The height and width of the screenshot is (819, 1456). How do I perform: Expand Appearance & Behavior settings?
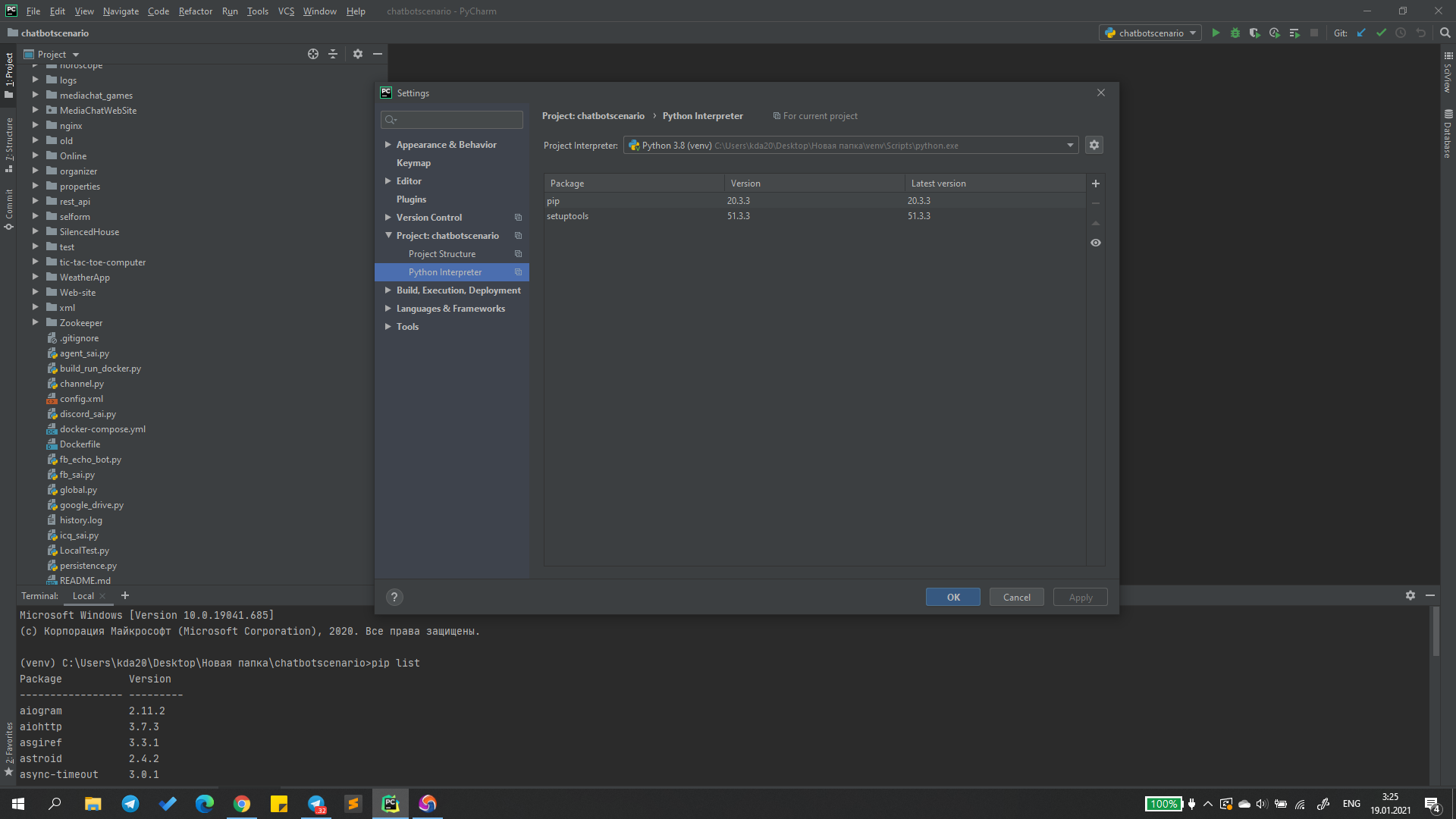(388, 144)
